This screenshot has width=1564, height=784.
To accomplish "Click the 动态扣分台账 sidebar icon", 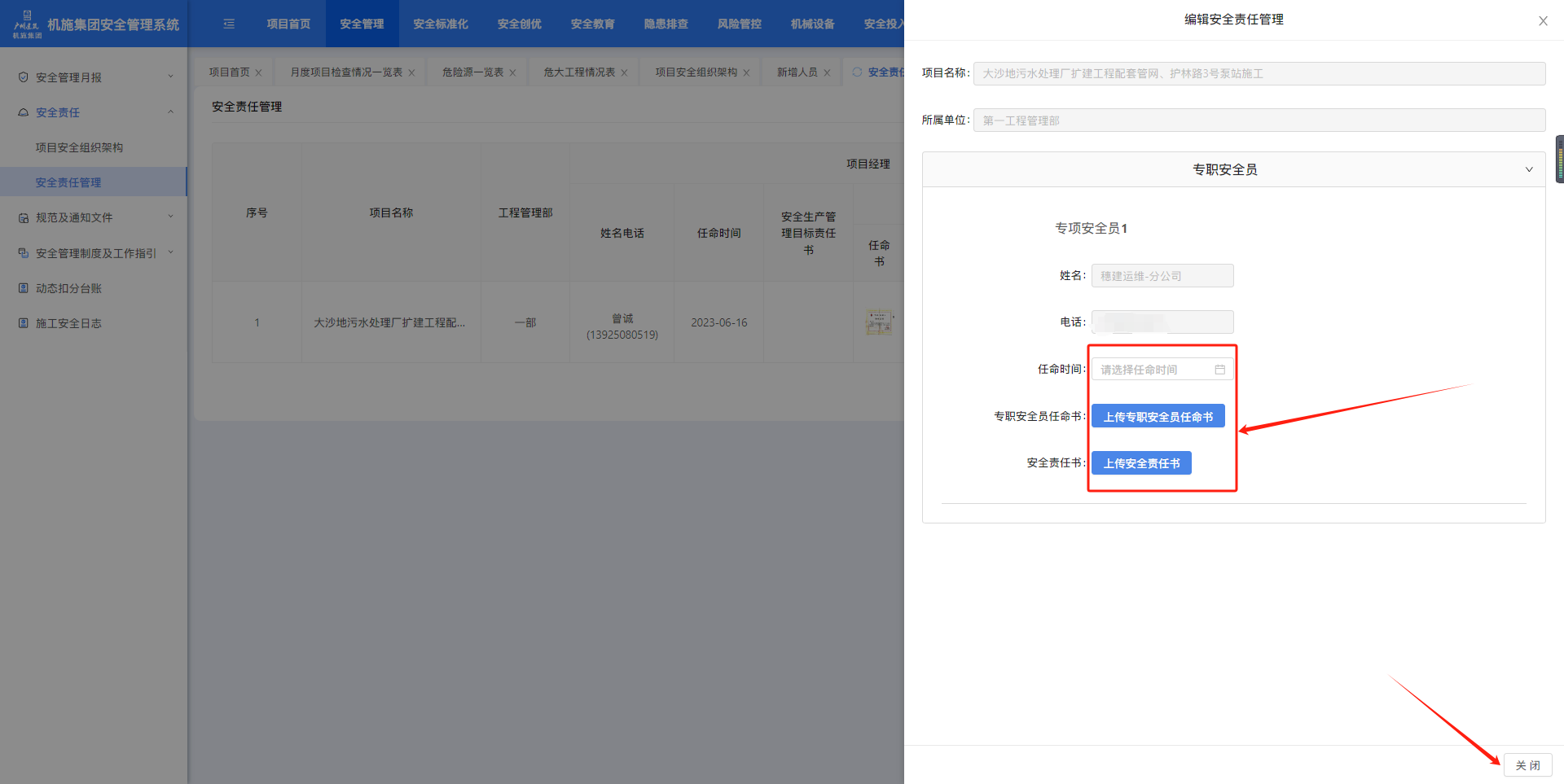I will coord(23,288).
